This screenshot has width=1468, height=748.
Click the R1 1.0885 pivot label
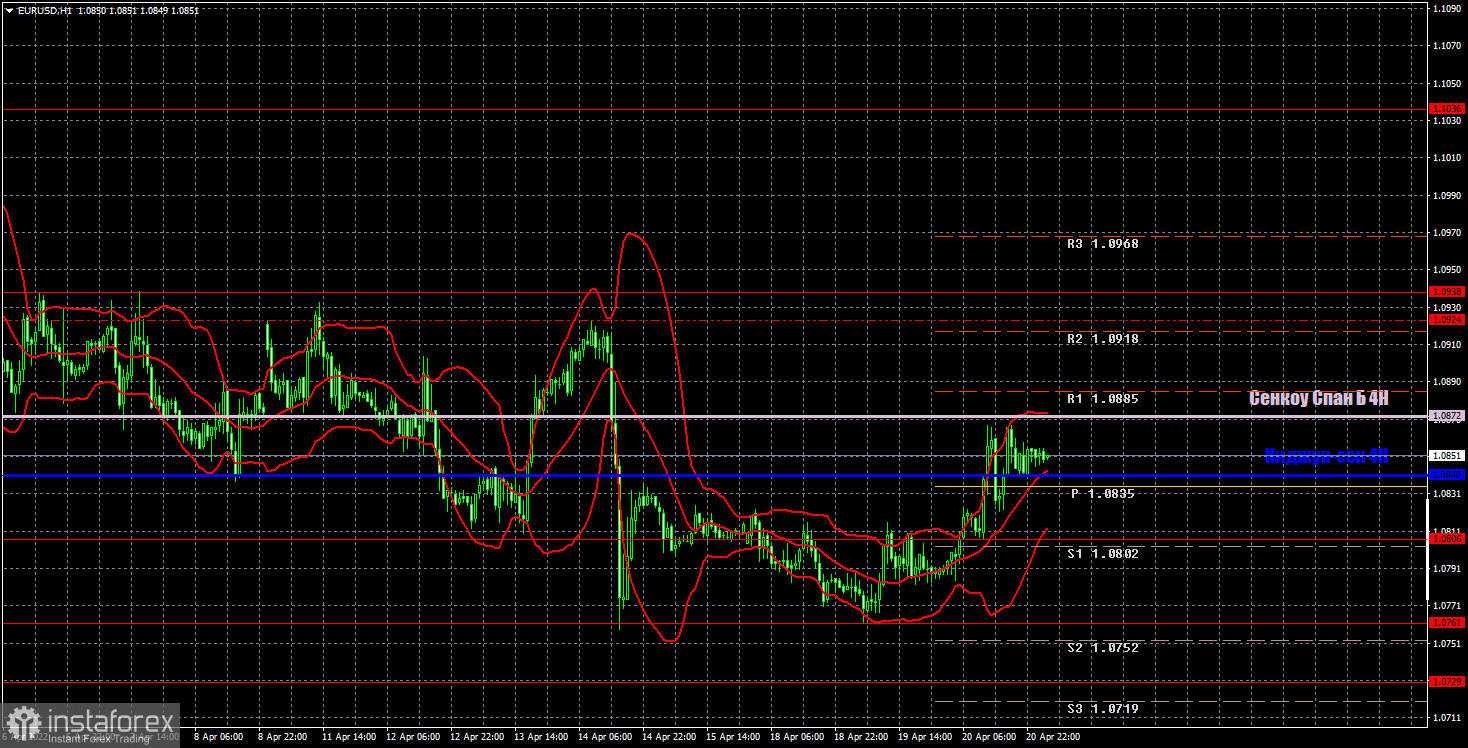1102,398
